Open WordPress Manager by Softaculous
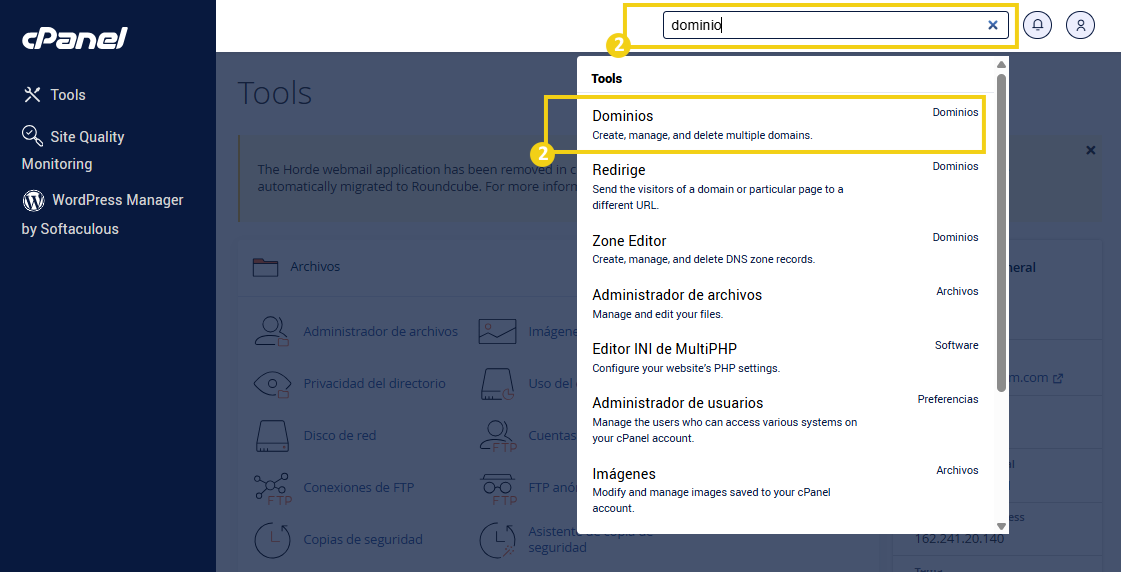 (102, 214)
